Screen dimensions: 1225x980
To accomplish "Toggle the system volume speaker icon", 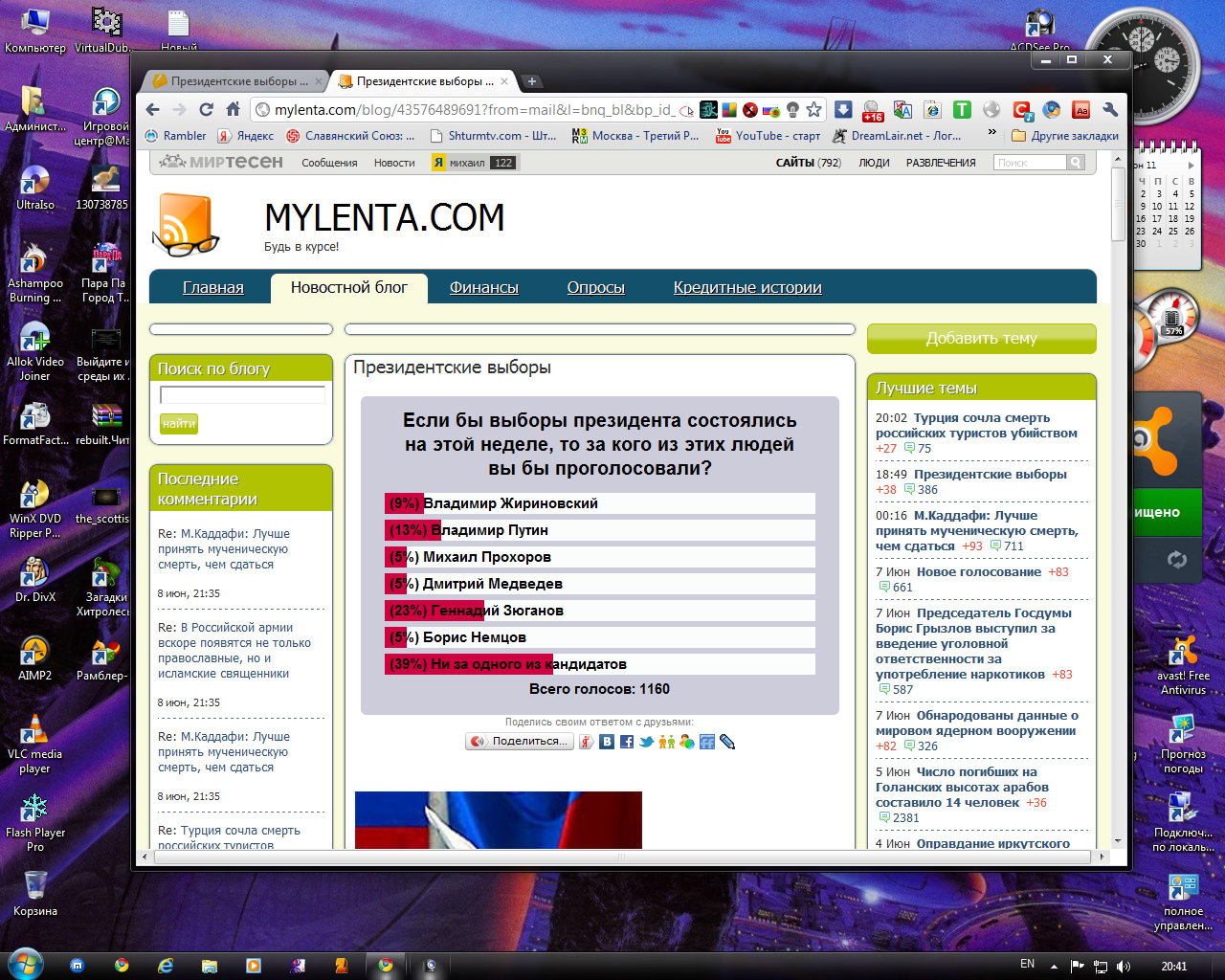I will tap(1124, 966).
